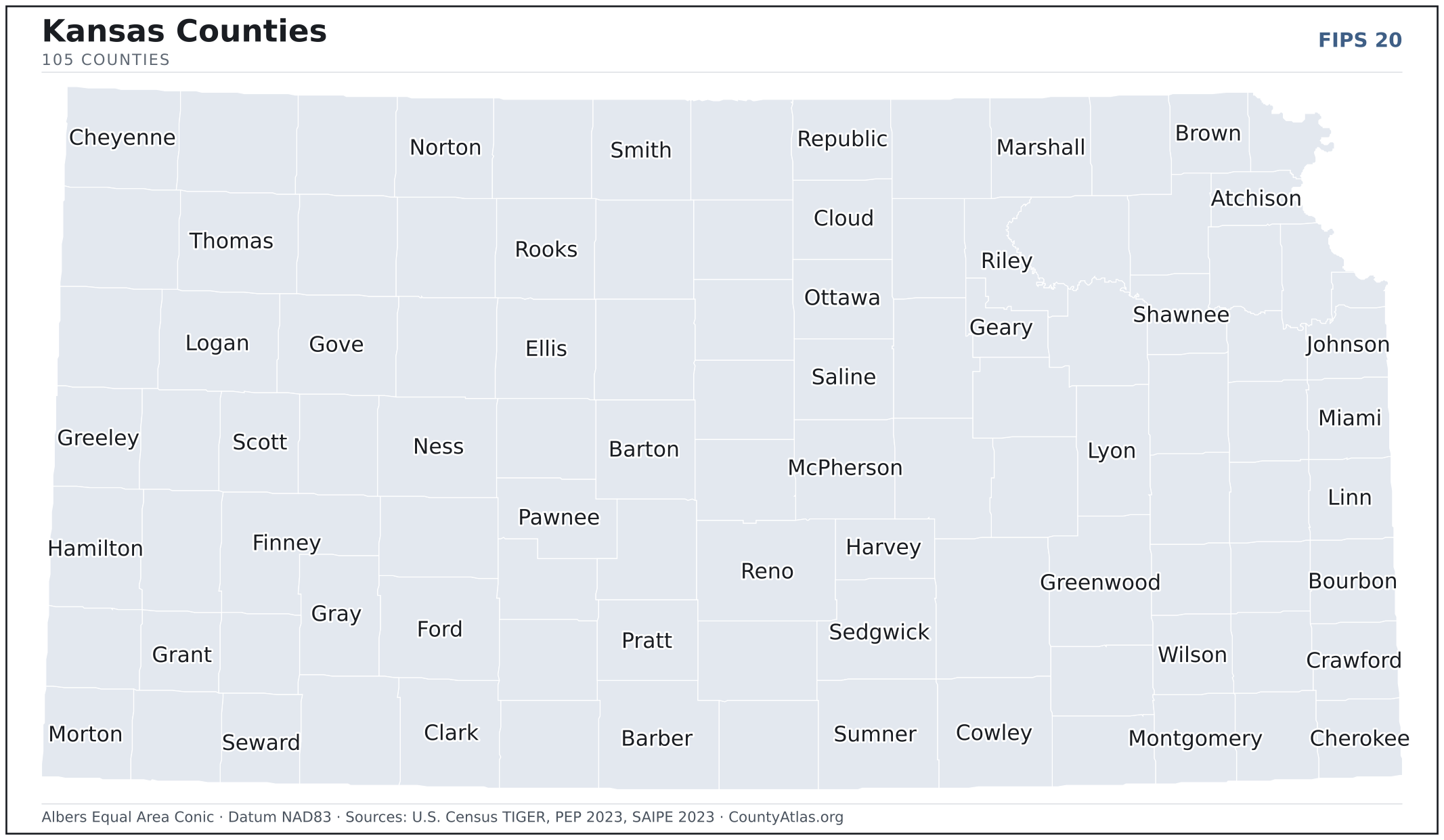The image size is (1444, 840).
Task: Select Greenwood county region
Action: pos(1100,583)
